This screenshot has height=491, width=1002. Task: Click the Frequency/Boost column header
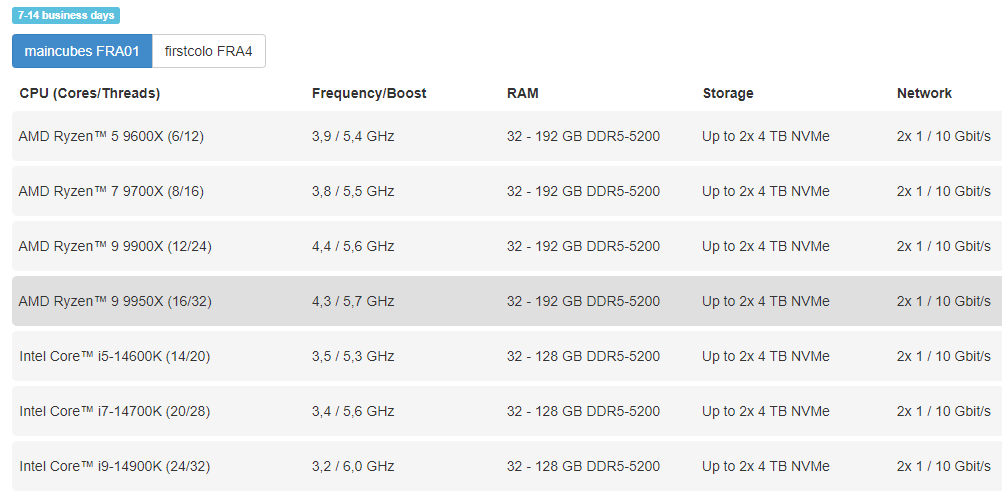click(369, 93)
